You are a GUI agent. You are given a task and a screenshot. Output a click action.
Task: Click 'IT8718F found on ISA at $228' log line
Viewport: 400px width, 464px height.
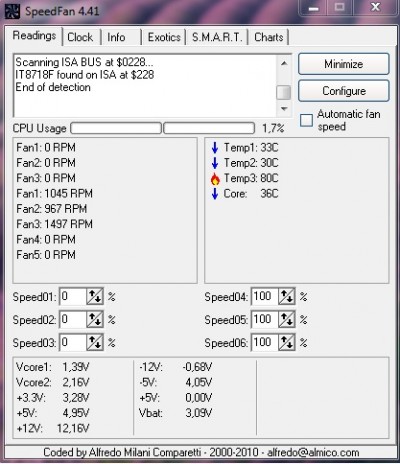pyautogui.click(x=85, y=75)
